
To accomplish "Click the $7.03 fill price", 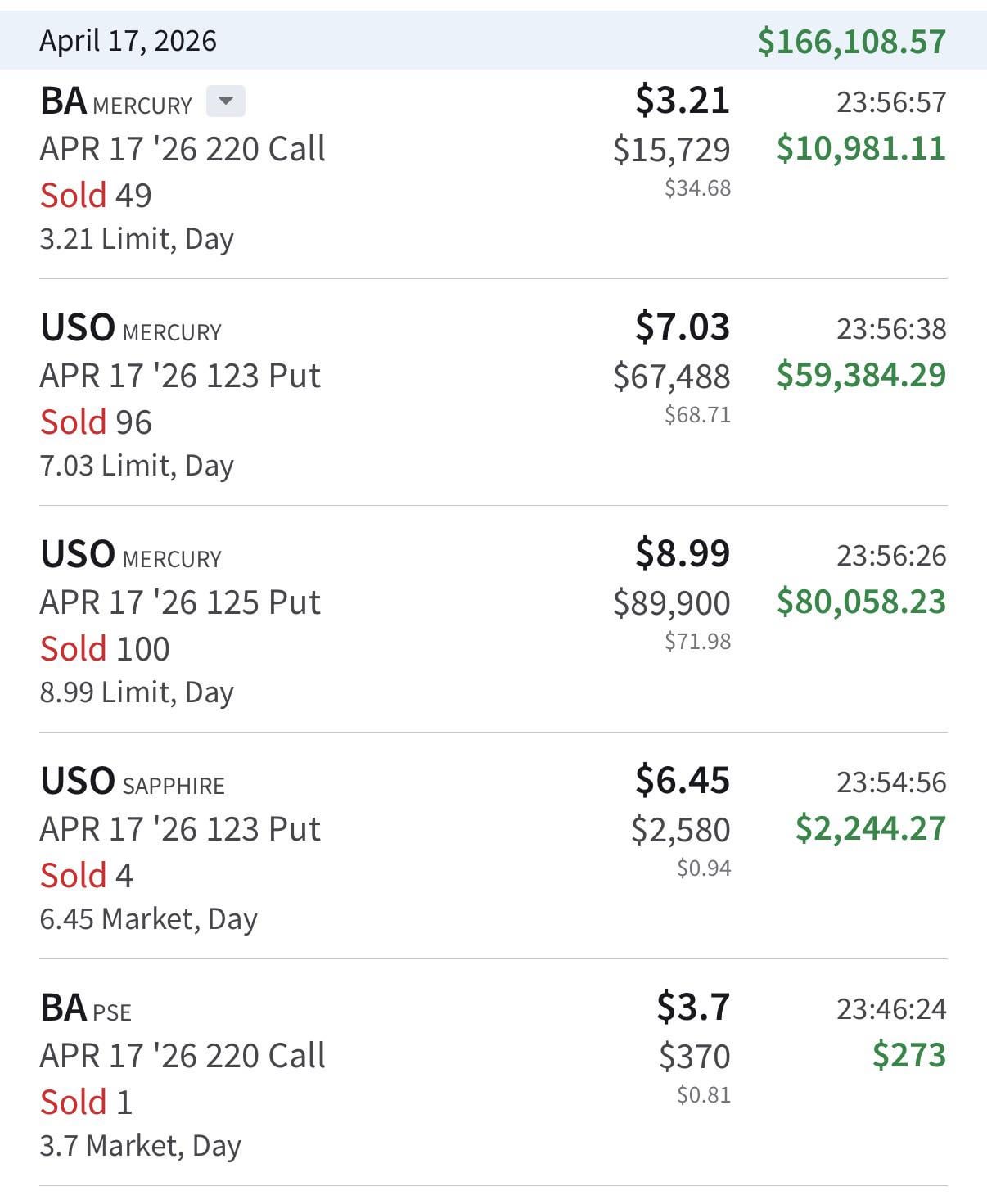I will pyautogui.click(x=682, y=327).
